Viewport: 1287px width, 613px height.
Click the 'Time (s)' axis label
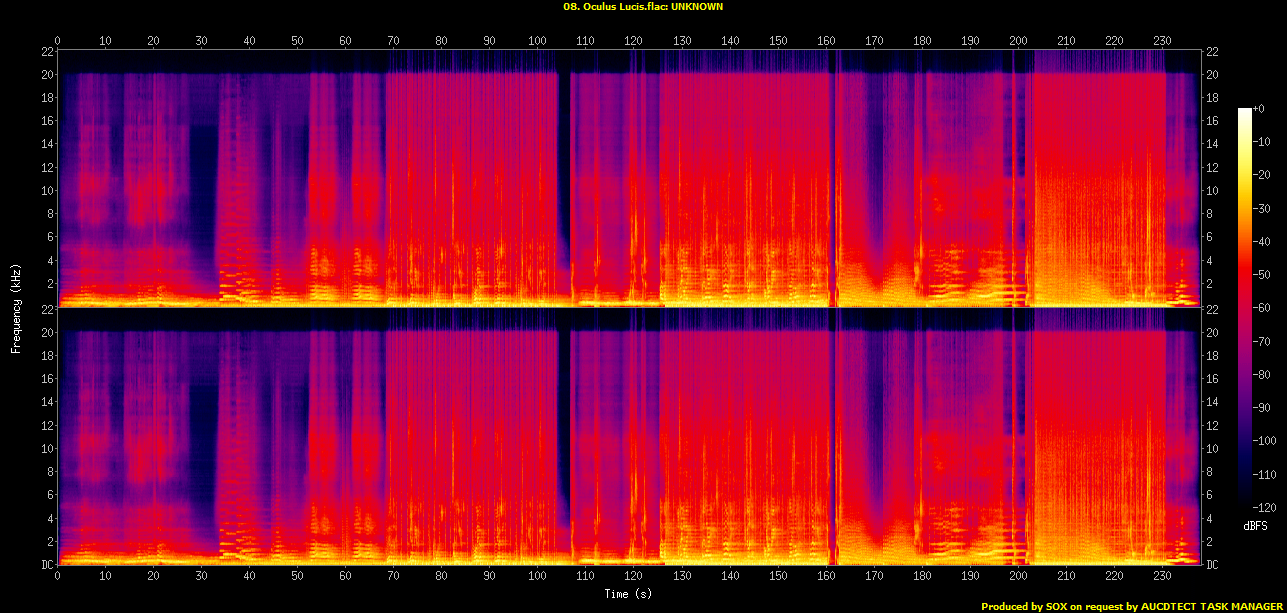coord(631,594)
